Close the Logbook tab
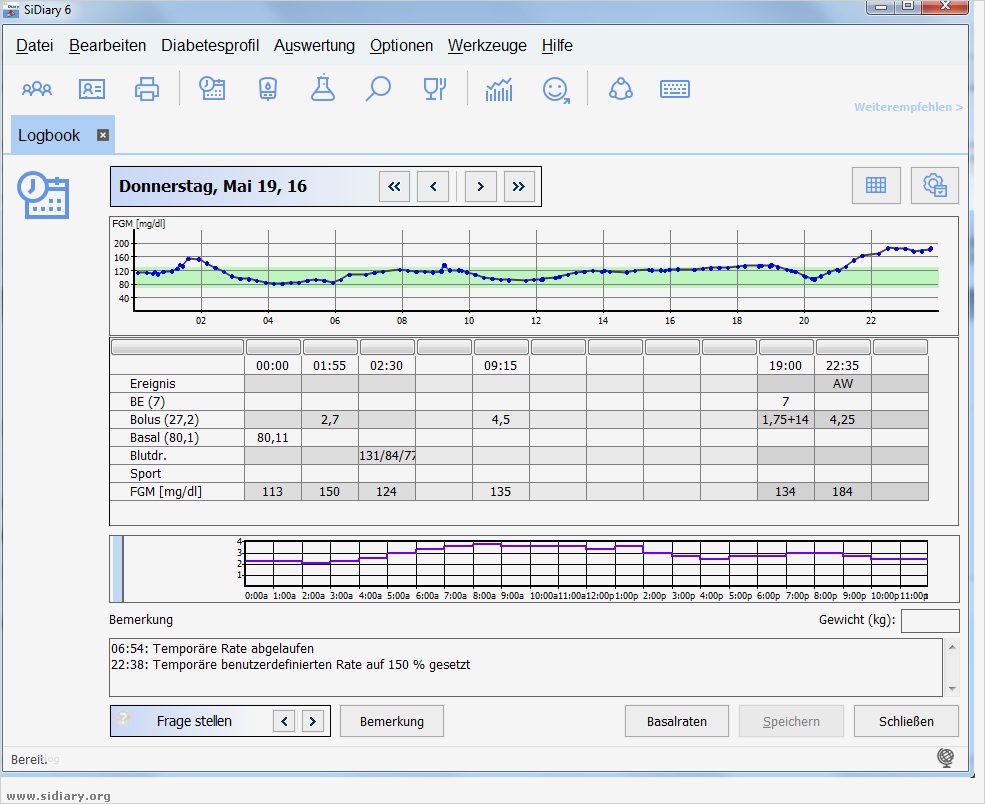Image resolution: width=985 pixels, height=804 pixels. click(x=102, y=135)
